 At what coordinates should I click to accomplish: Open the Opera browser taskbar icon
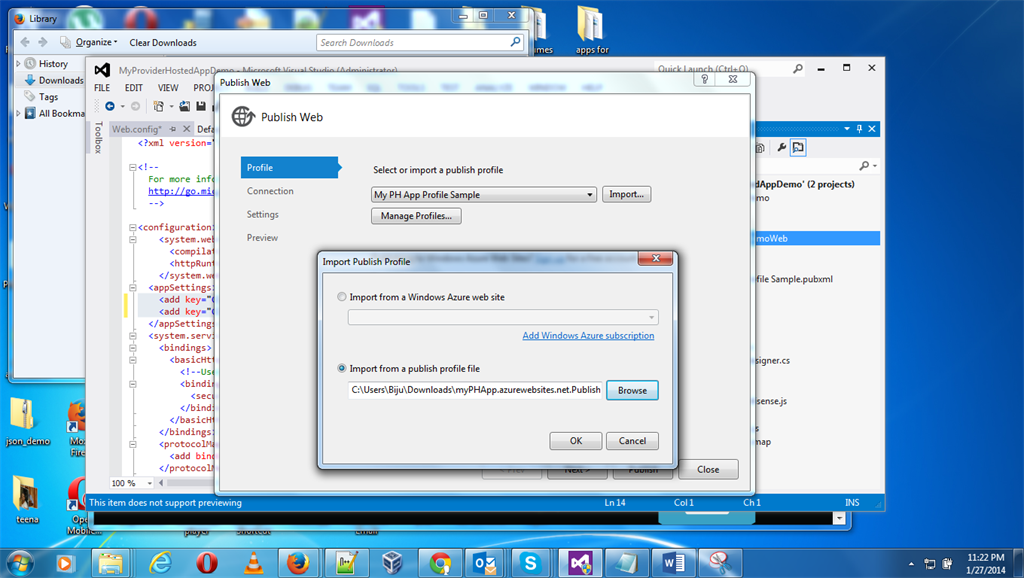[206, 563]
